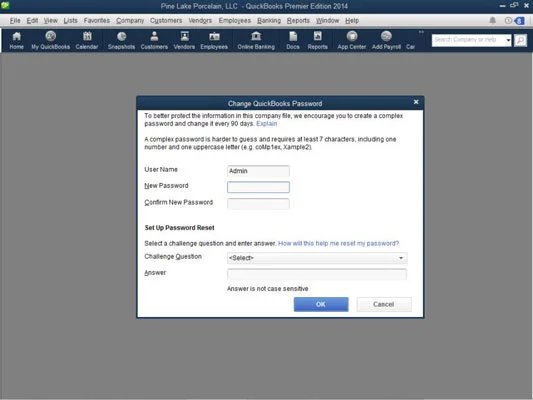Open the Edit menu

(32, 20)
